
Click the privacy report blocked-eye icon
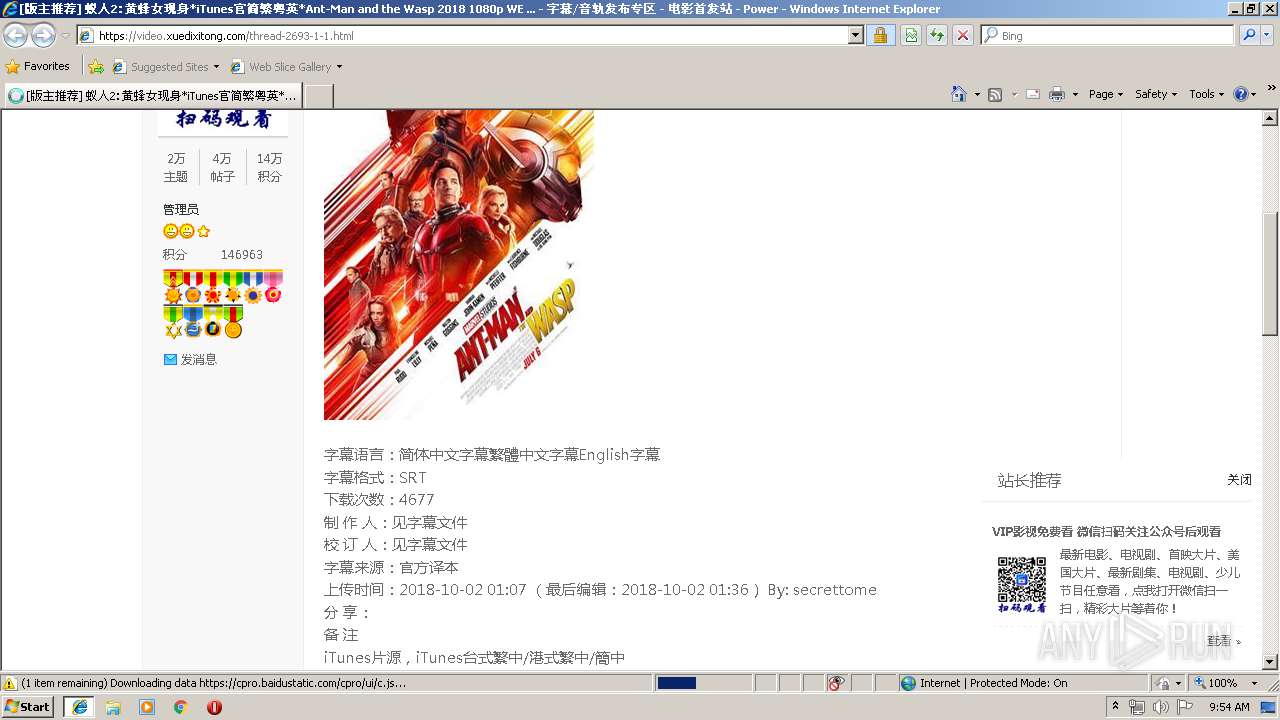click(836, 683)
